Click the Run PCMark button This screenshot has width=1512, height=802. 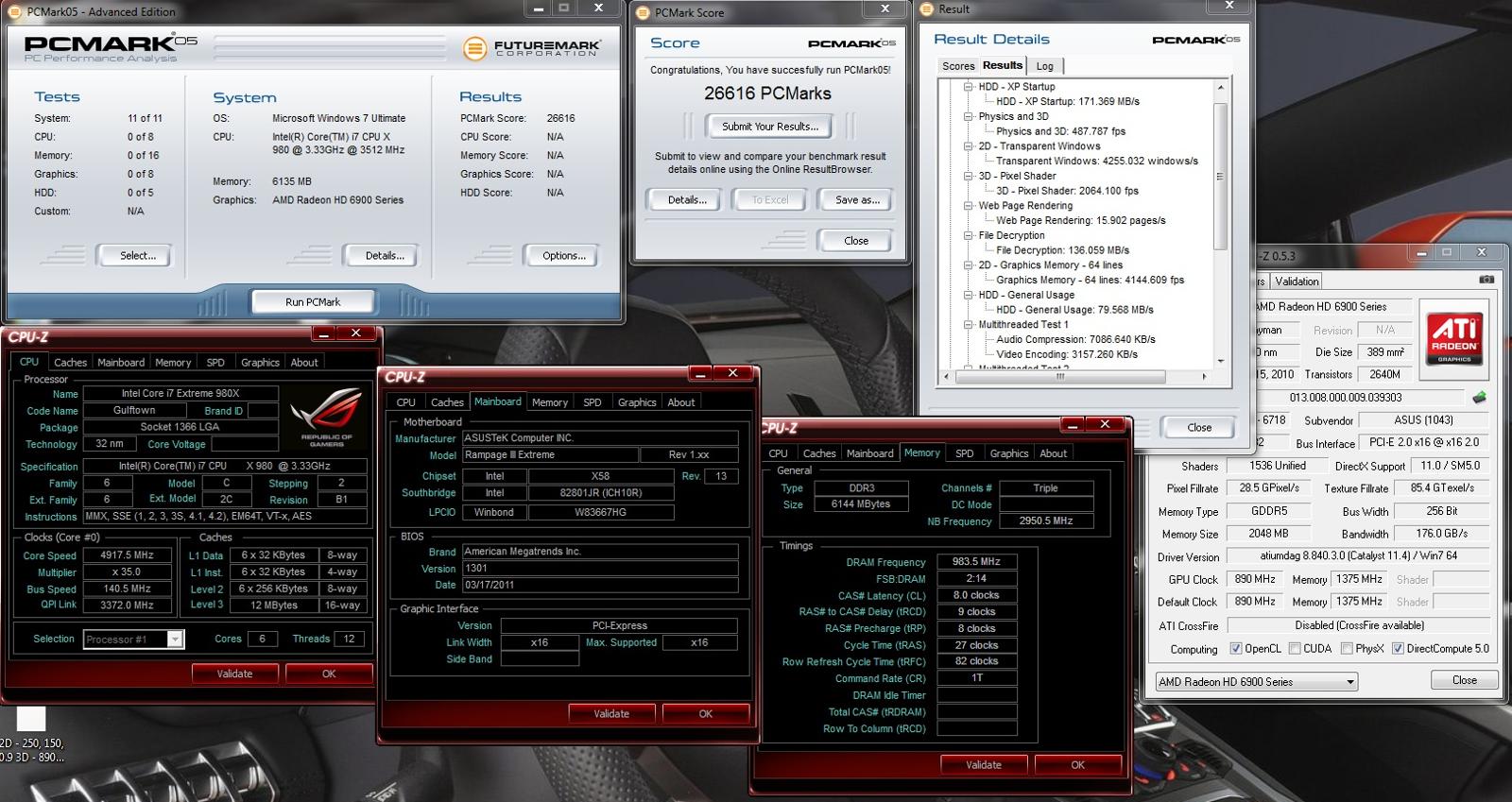[x=313, y=302]
